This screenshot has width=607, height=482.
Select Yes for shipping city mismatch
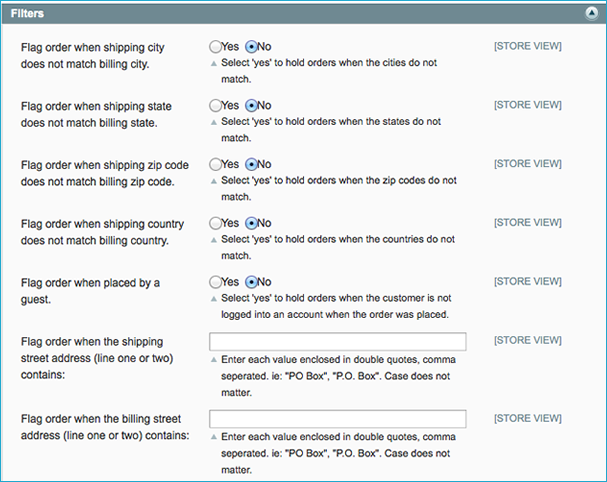(215, 47)
